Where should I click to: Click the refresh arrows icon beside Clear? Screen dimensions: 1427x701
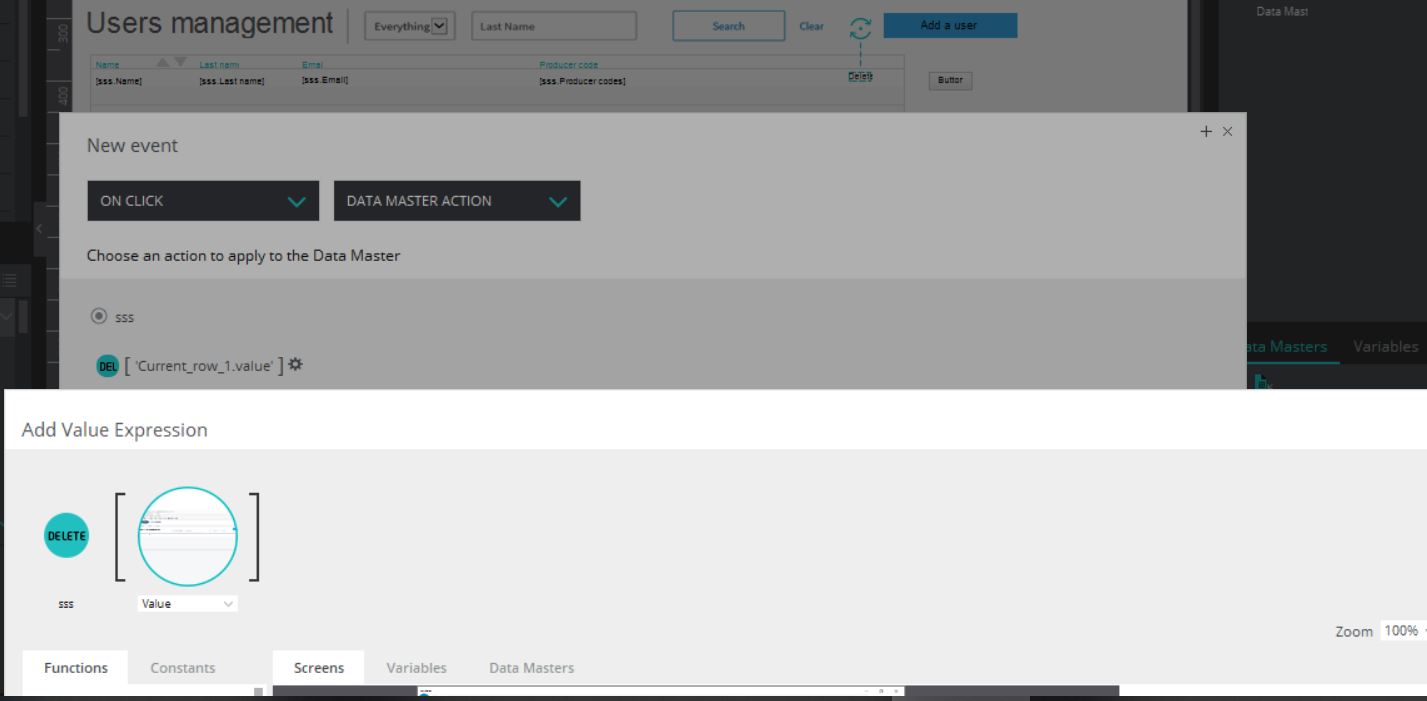pos(859,28)
